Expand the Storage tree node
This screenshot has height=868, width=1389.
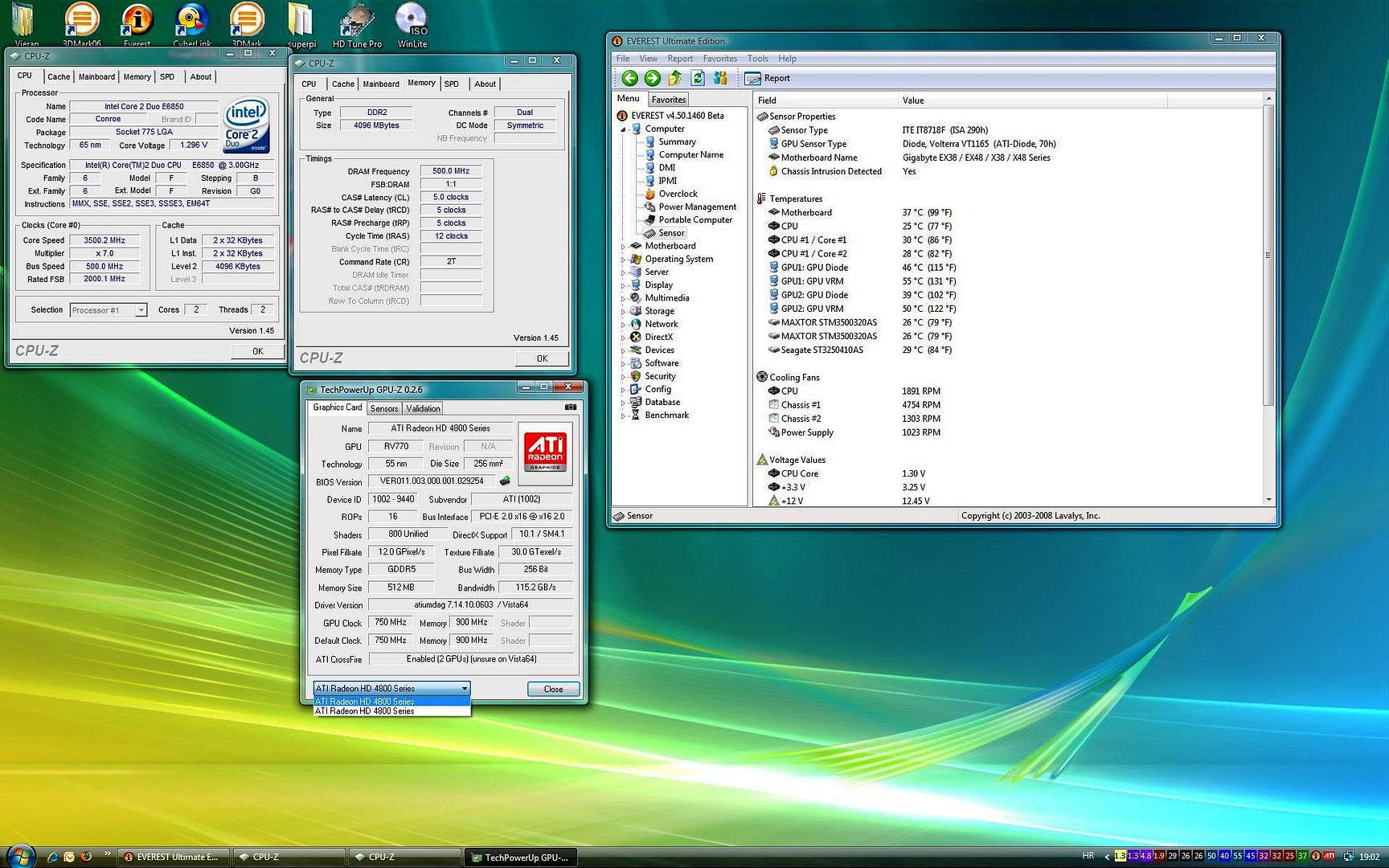click(x=622, y=311)
